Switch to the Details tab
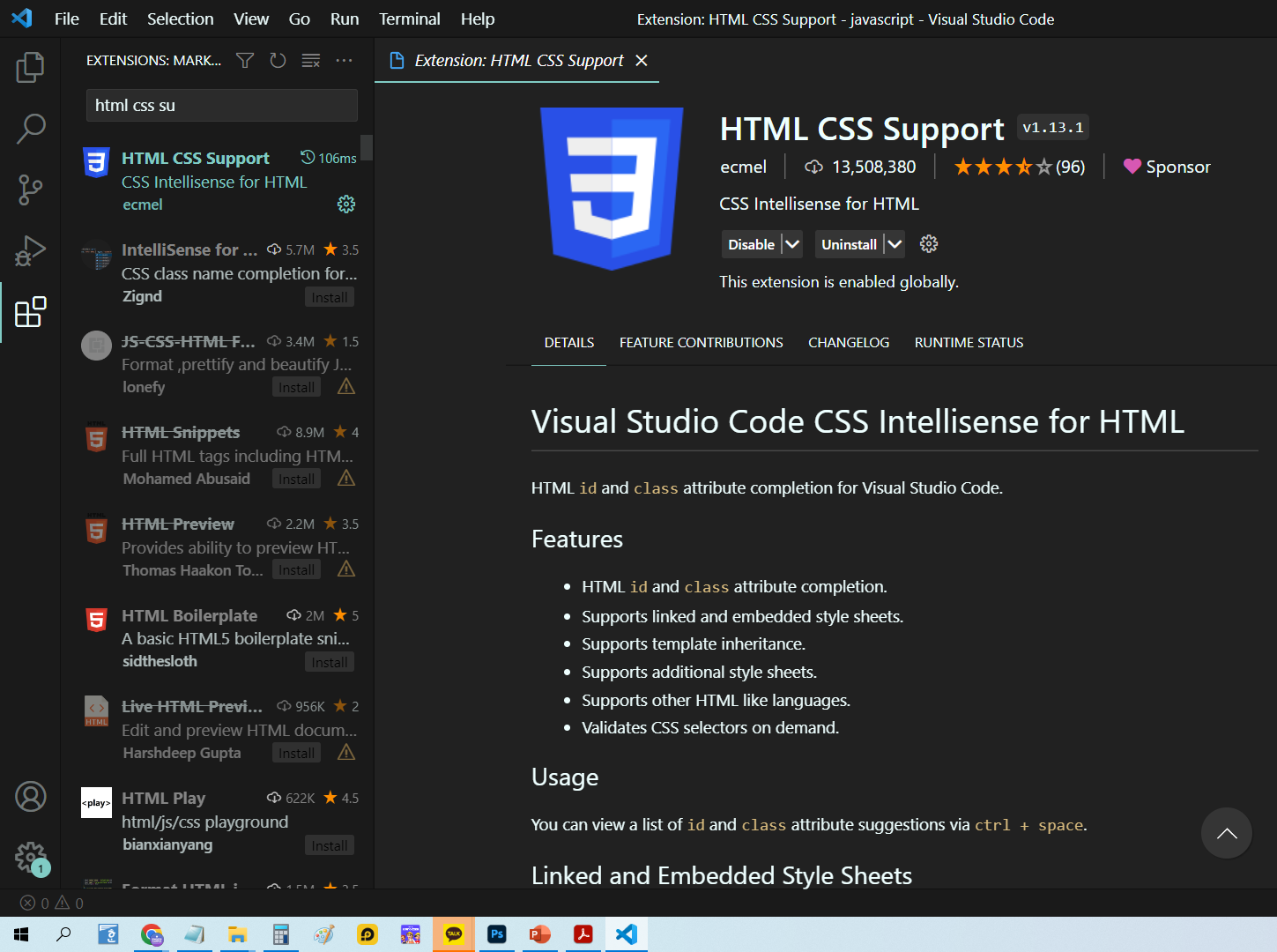The width and height of the screenshot is (1277, 952). (x=568, y=343)
